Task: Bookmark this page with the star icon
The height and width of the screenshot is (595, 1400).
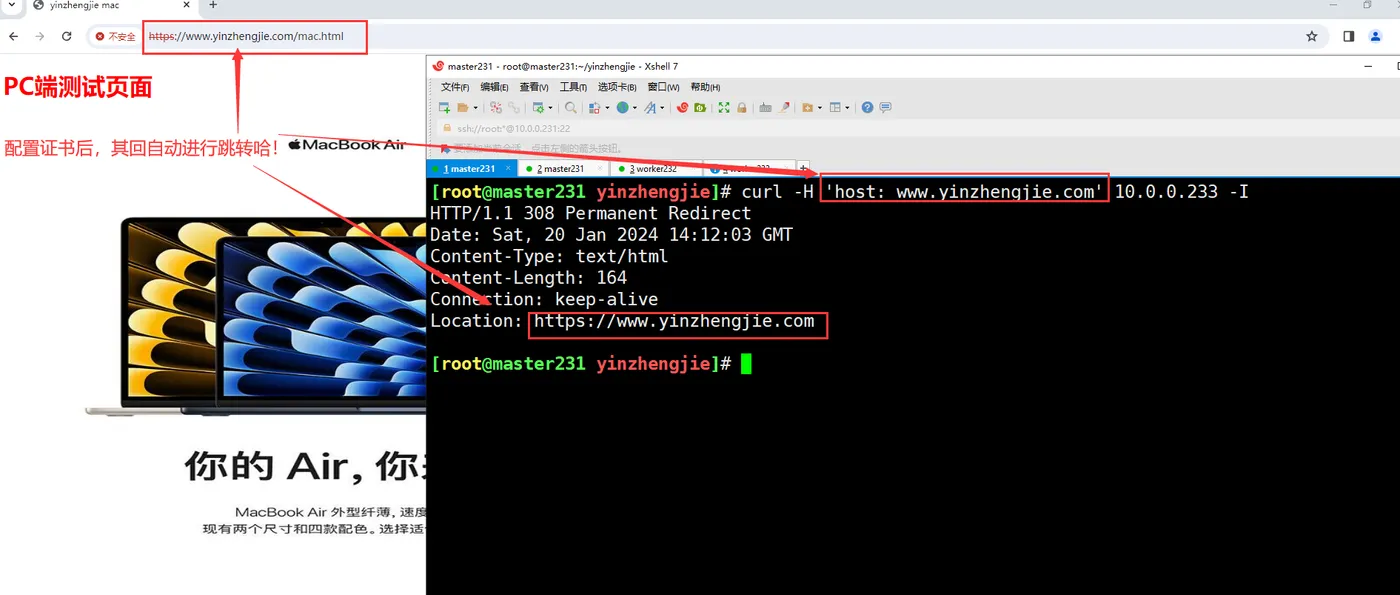Action: (x=1312, y=36)
